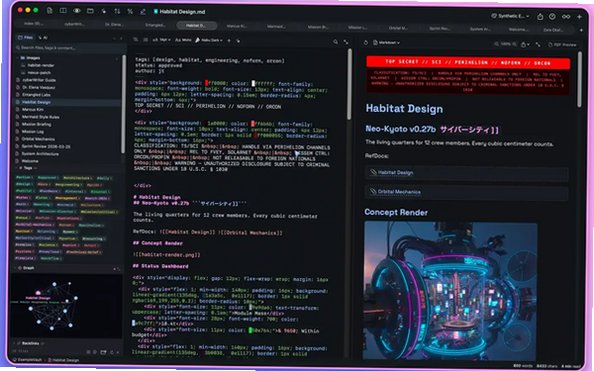594x371 pixels.
Task: Click the Concept Render image in preview
Action: click(x=451, y=291)
